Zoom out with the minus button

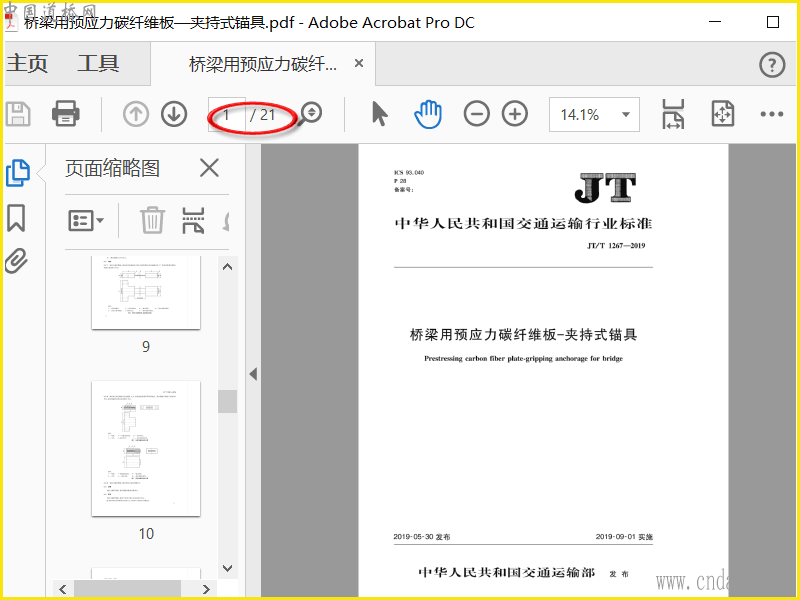477,114
